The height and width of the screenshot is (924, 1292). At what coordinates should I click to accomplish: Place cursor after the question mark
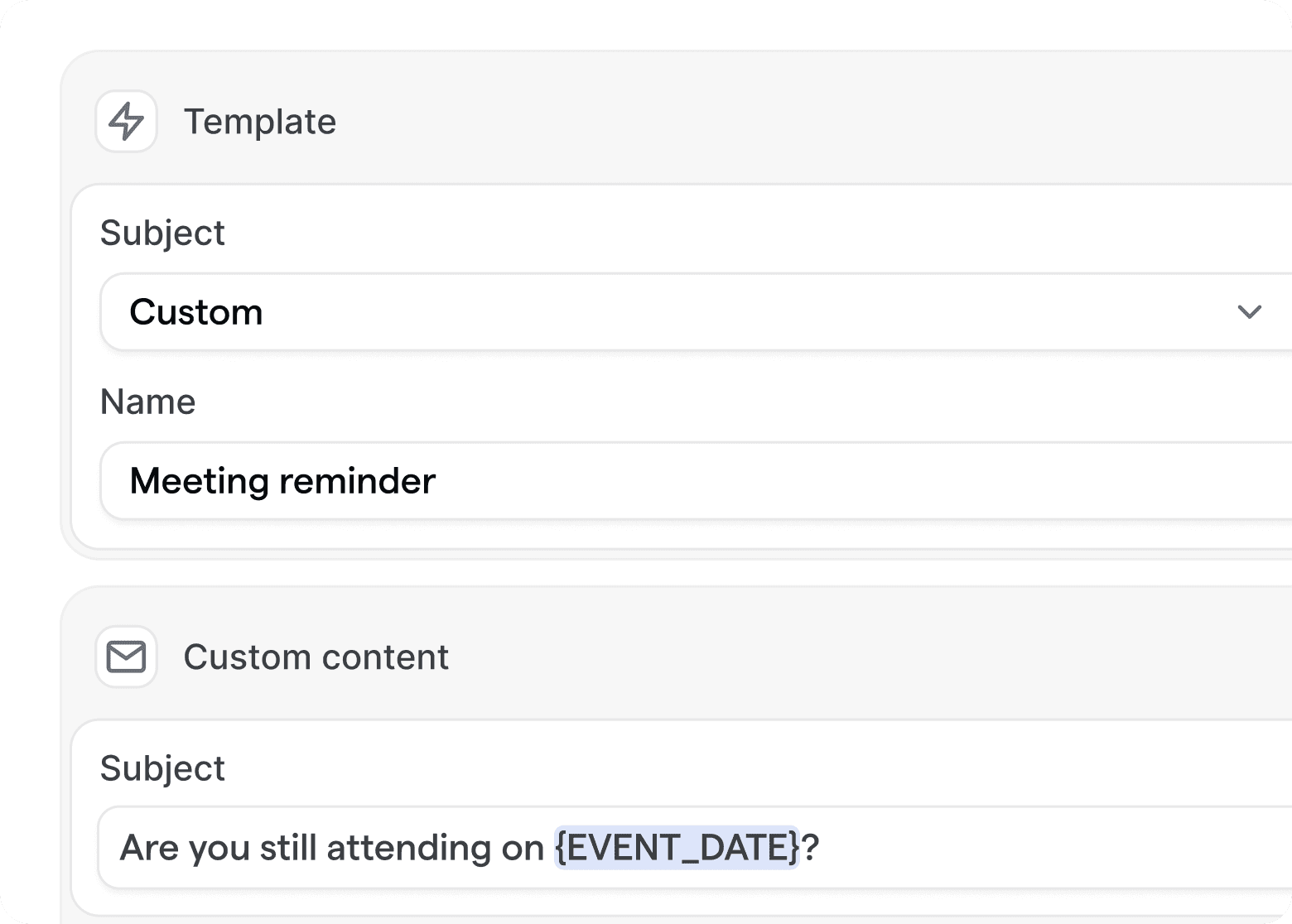coord(821,848)
